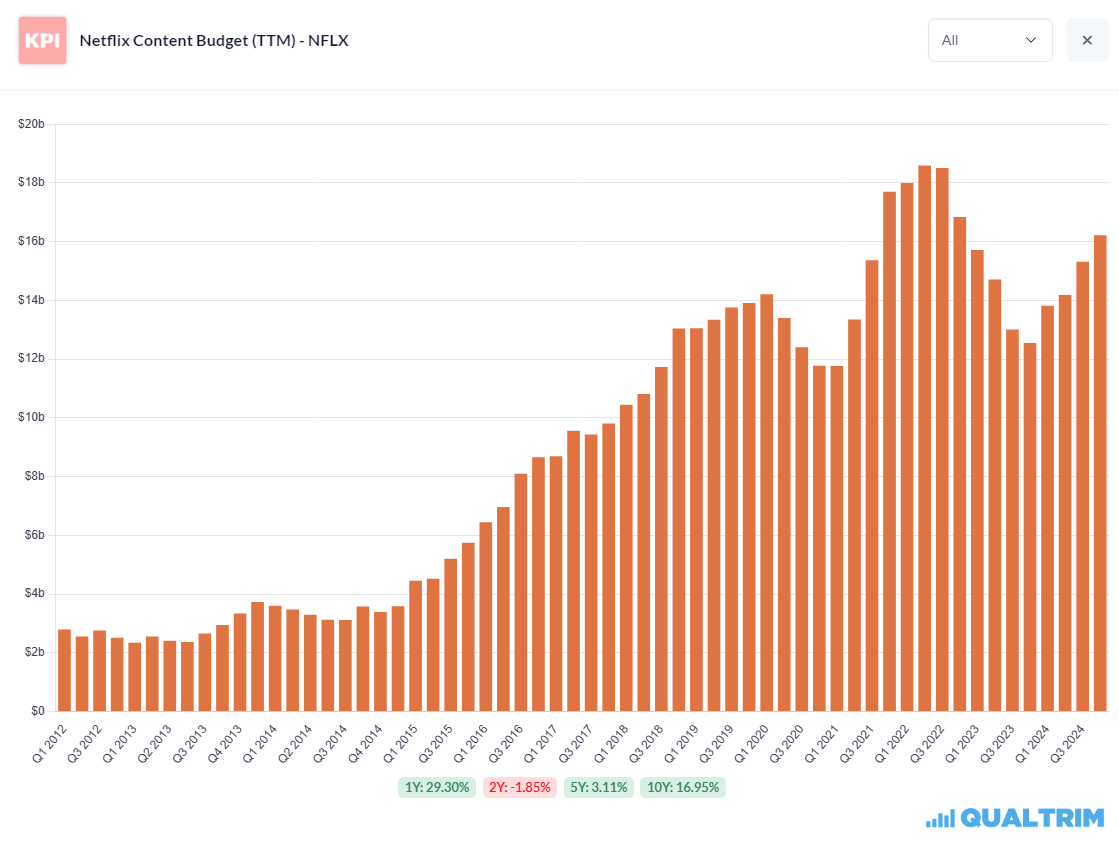Click the Q3 2021 x-axis label

tap(856, 744)
